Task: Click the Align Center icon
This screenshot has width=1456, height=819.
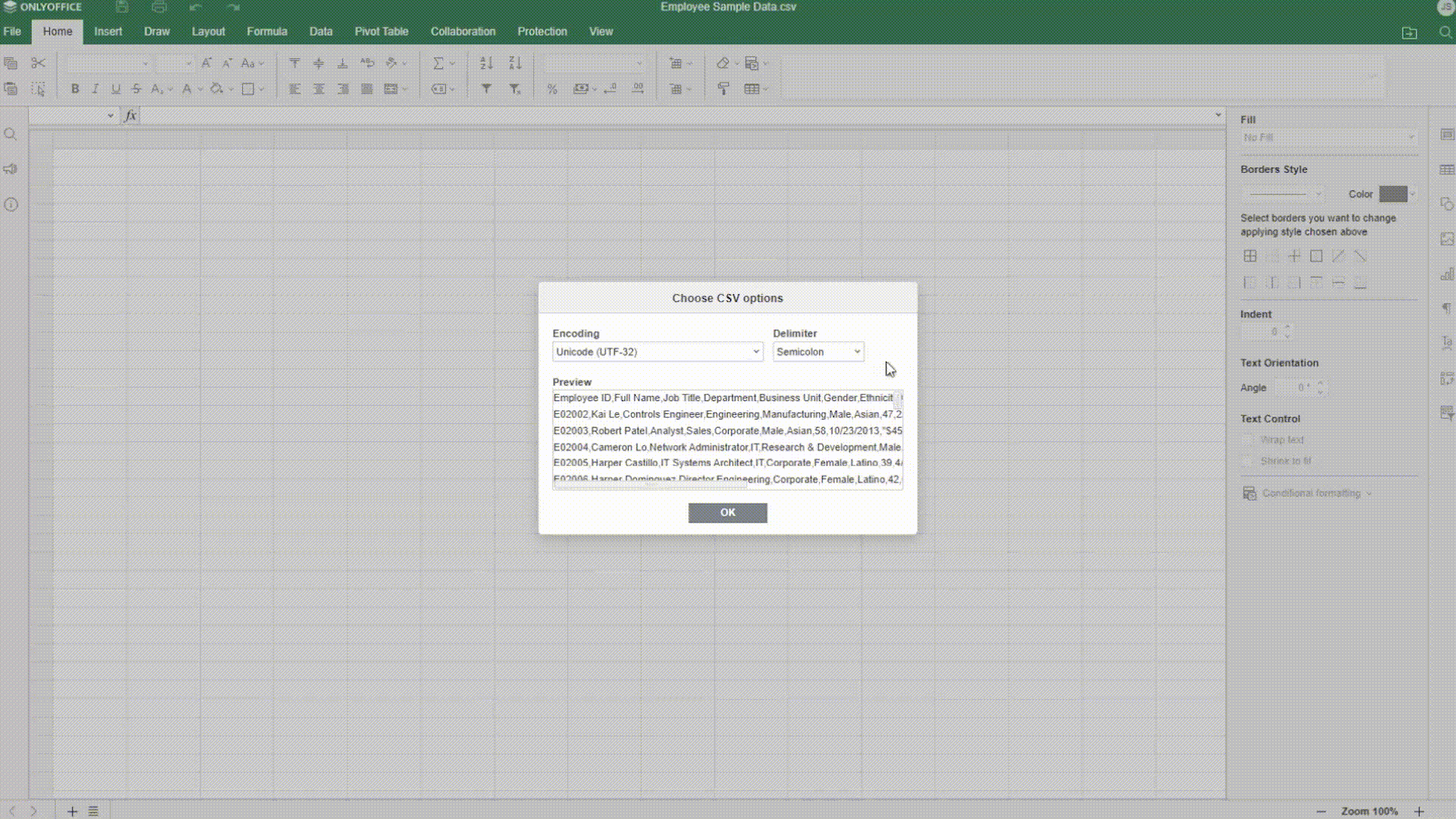Action: point(318,89)
